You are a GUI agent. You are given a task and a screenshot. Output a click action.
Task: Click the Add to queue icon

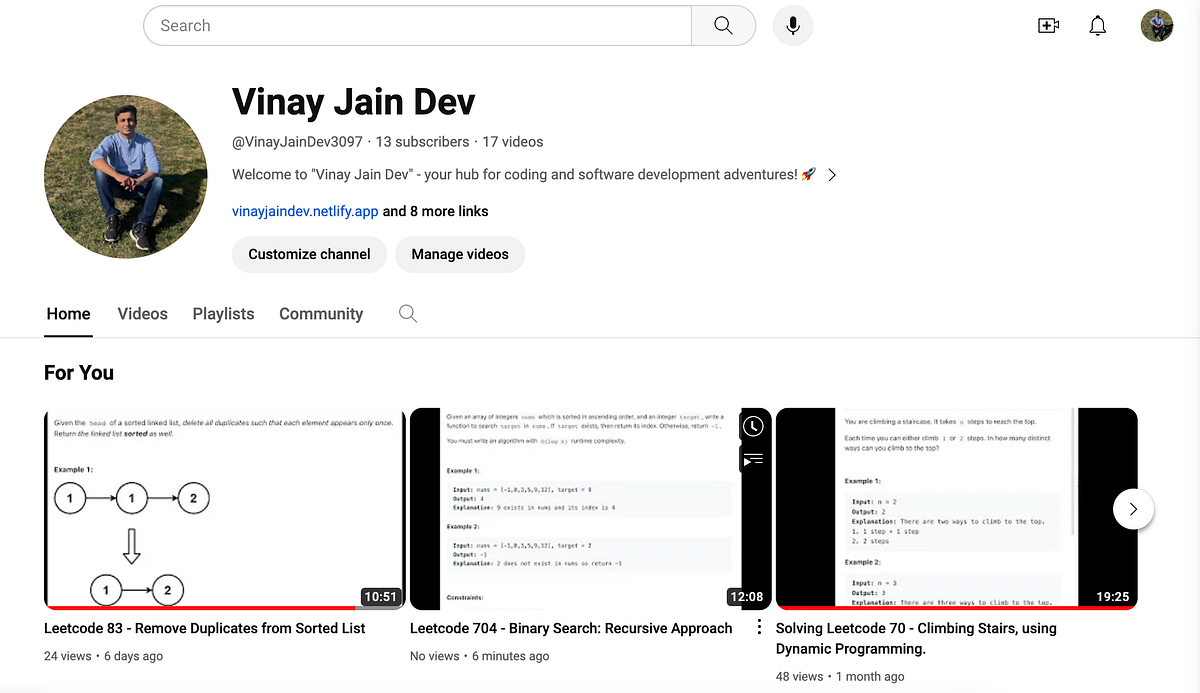pyautogui.click(x=753, y=459)
